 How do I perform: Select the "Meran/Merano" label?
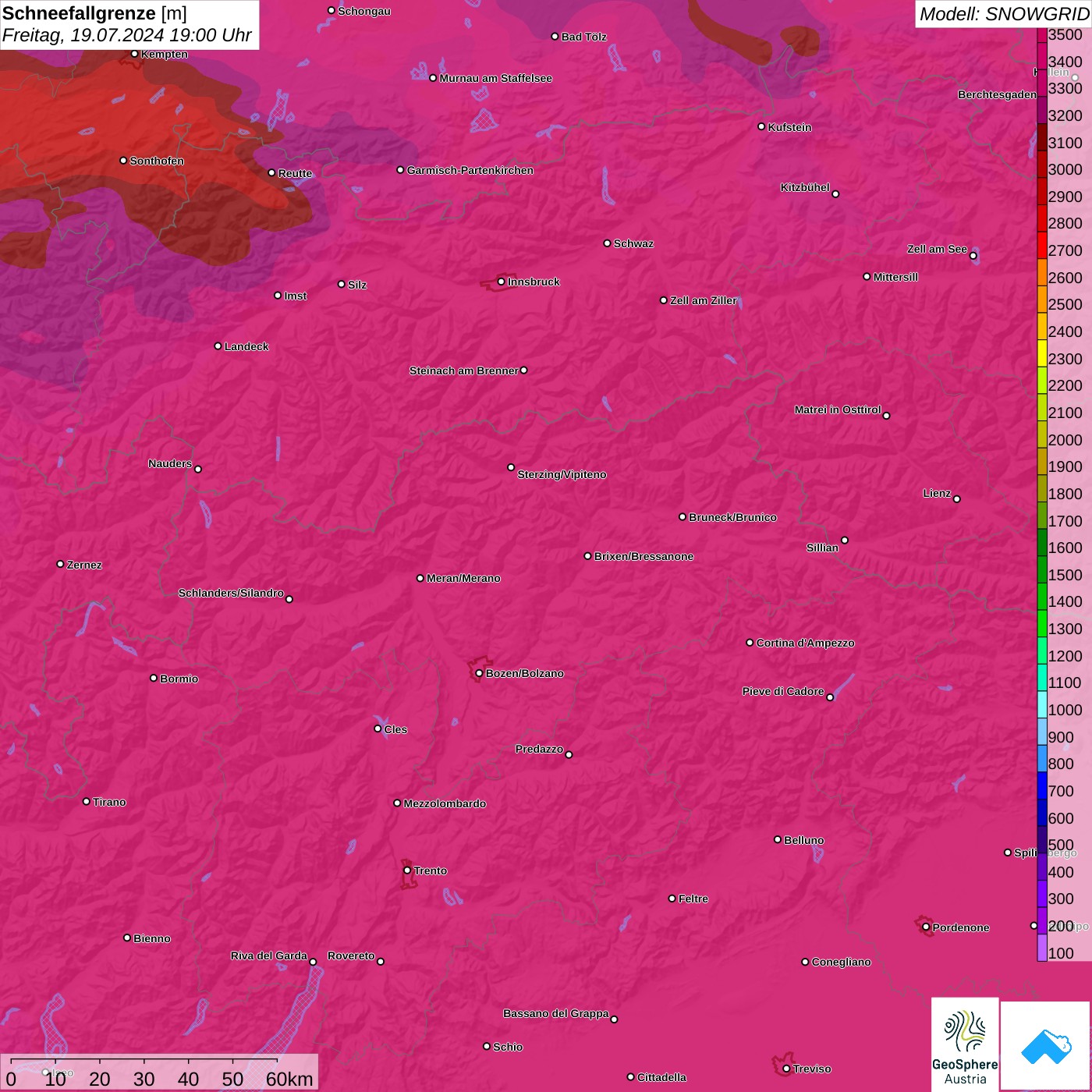pos(463,578)
